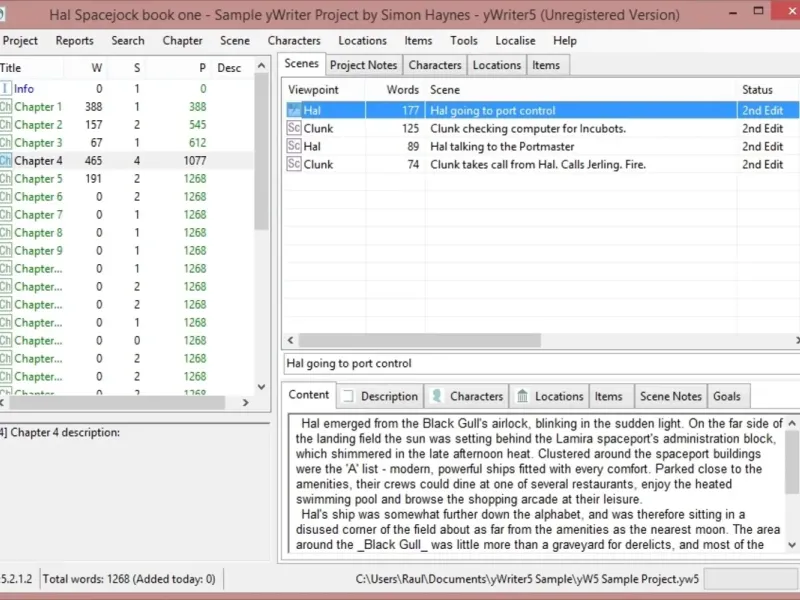This screenshot has width=800, height=600.
Task: Select the Chapter 4 row
Action: [127, 161]
